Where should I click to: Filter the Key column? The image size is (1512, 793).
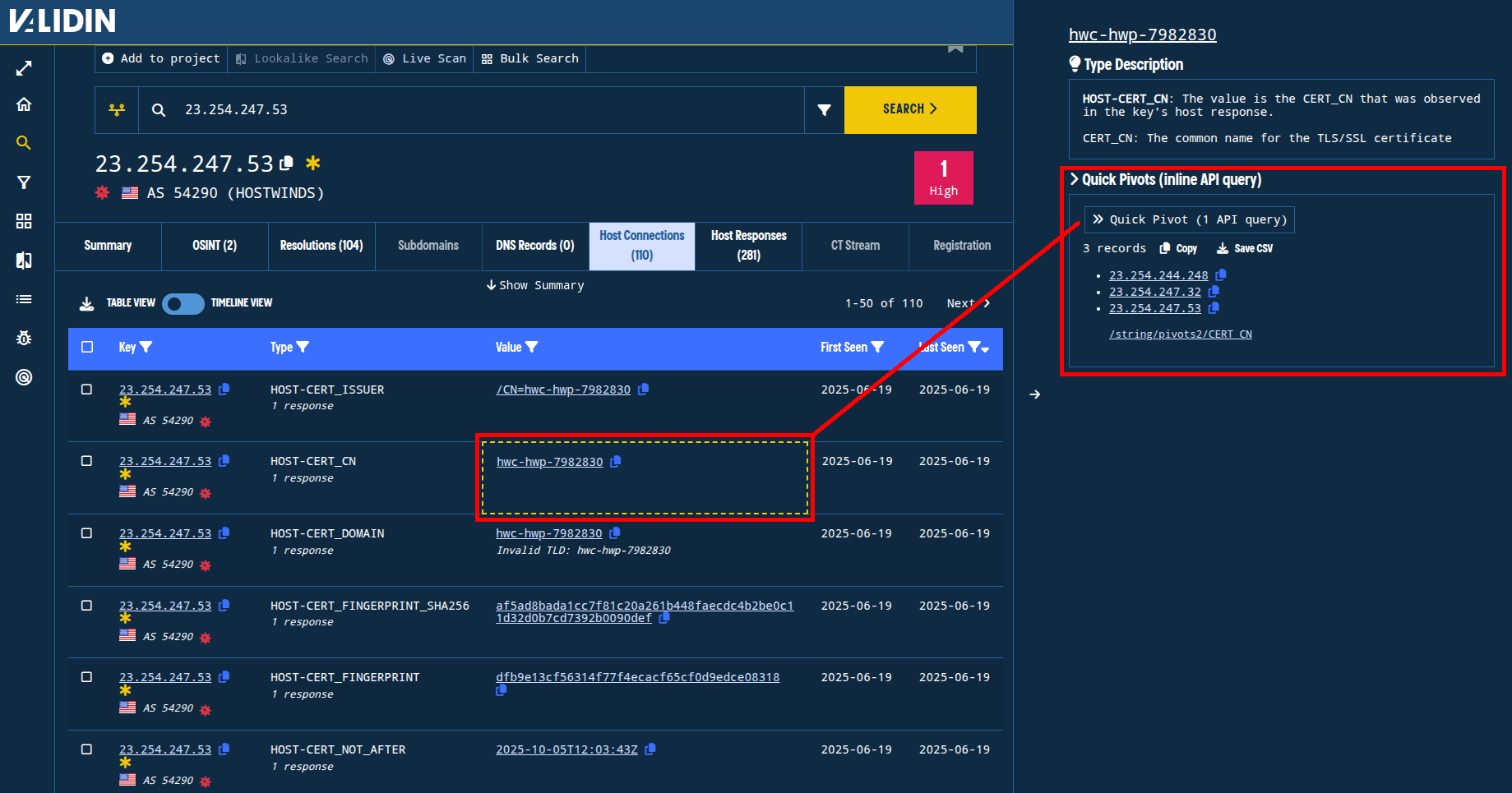tap(146, 348)
